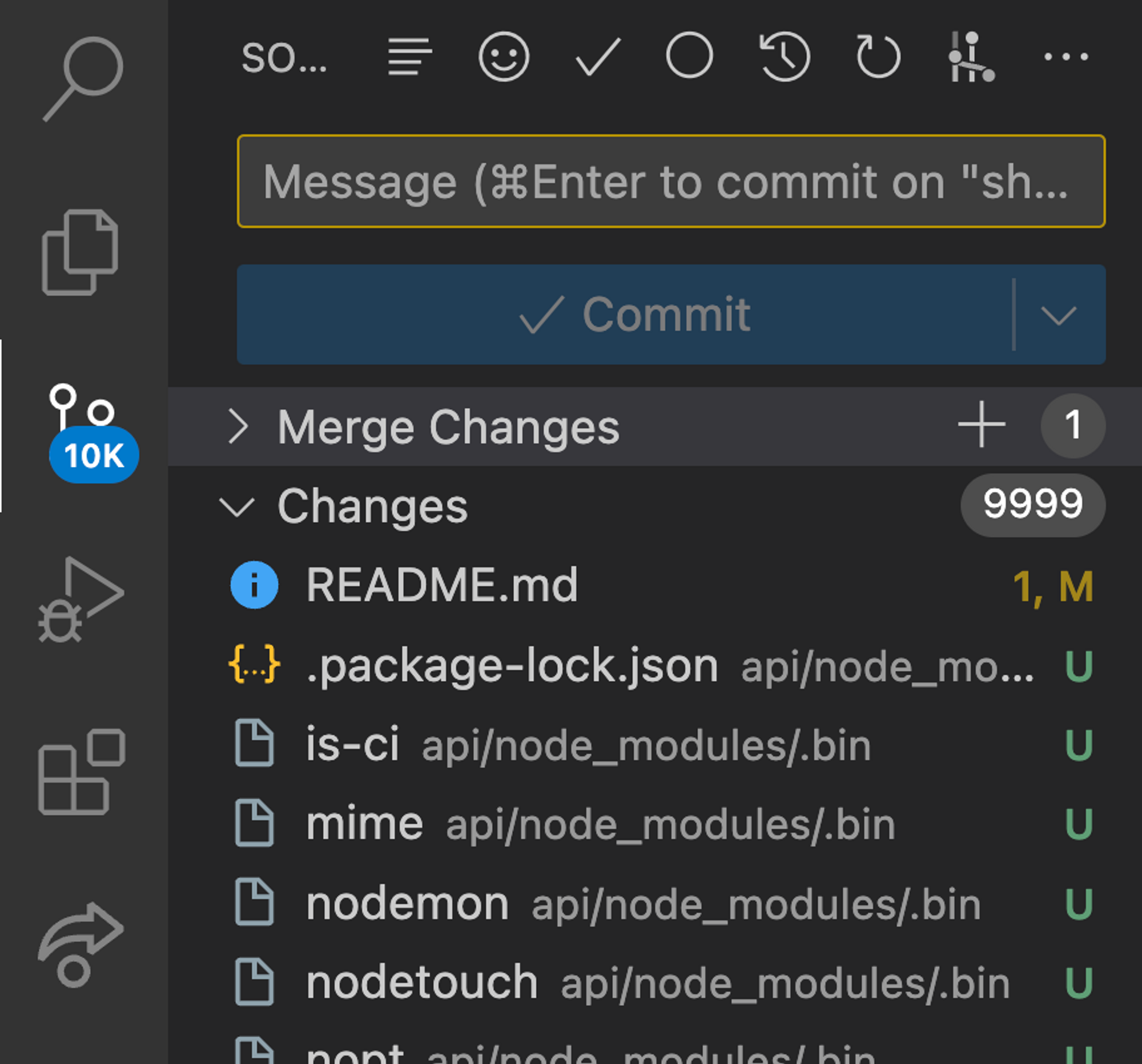Open the git graph branch icon
Screen dimensions: 1142x1064
point(971,57)
